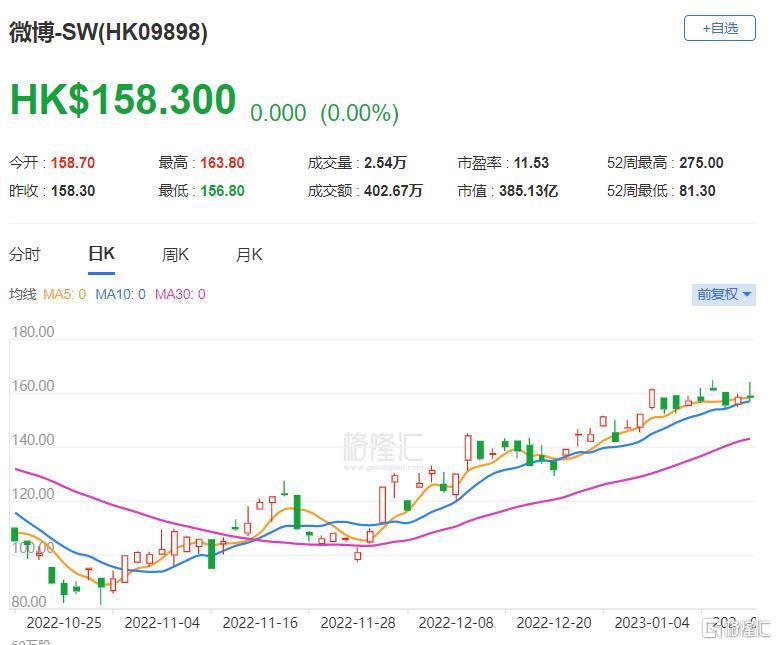Click the 2022-12-20 date axis label

[x=554, y=623]
